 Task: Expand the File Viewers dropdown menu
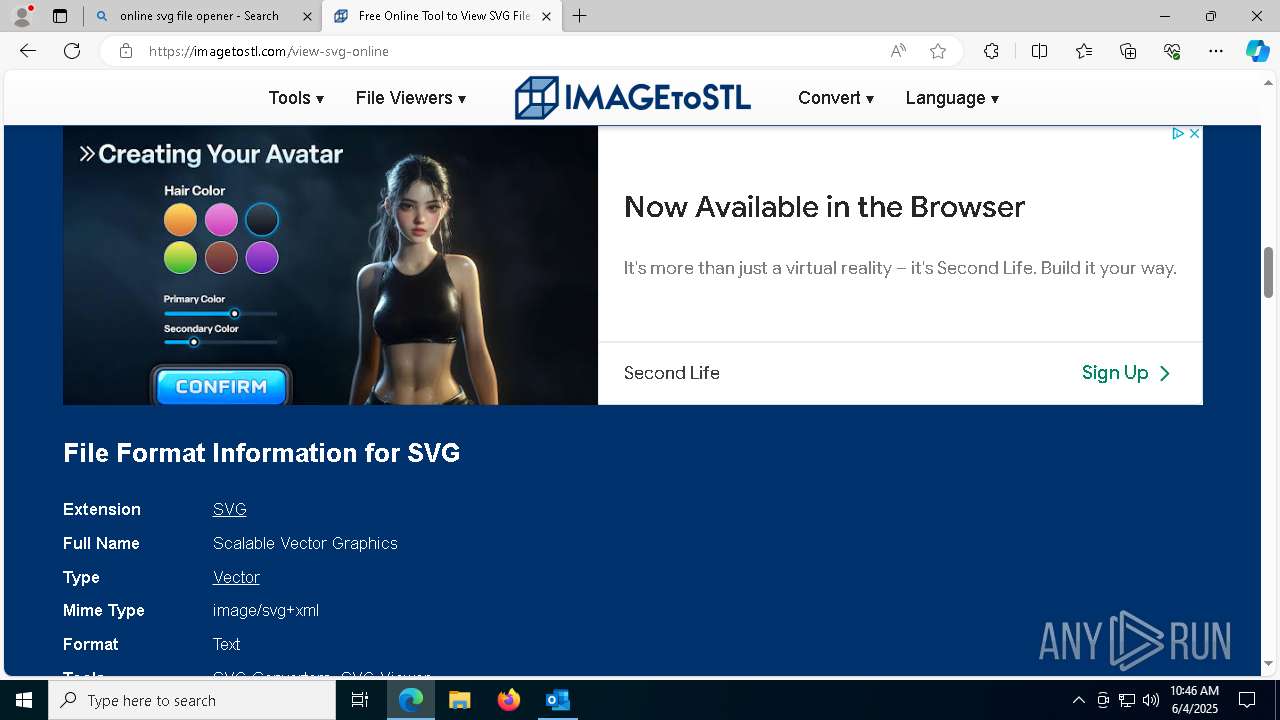click(x=411, y=98)
